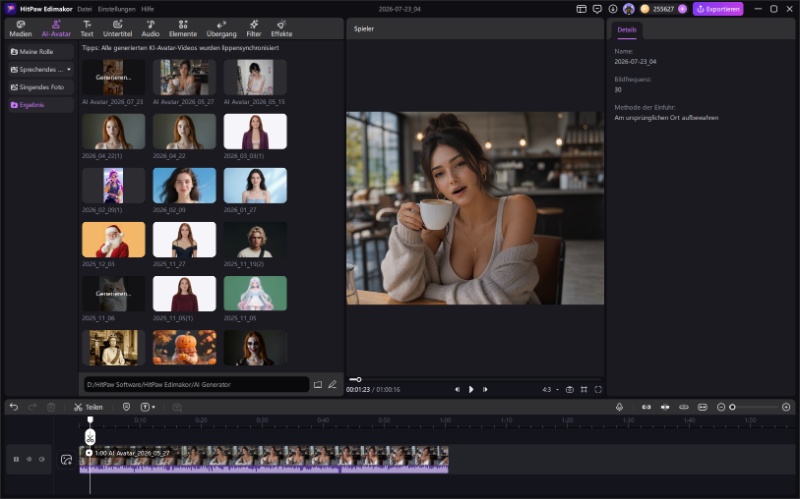Click the plus to add credits
Viewport: 800px width, 499px height.
pos(682,9)
